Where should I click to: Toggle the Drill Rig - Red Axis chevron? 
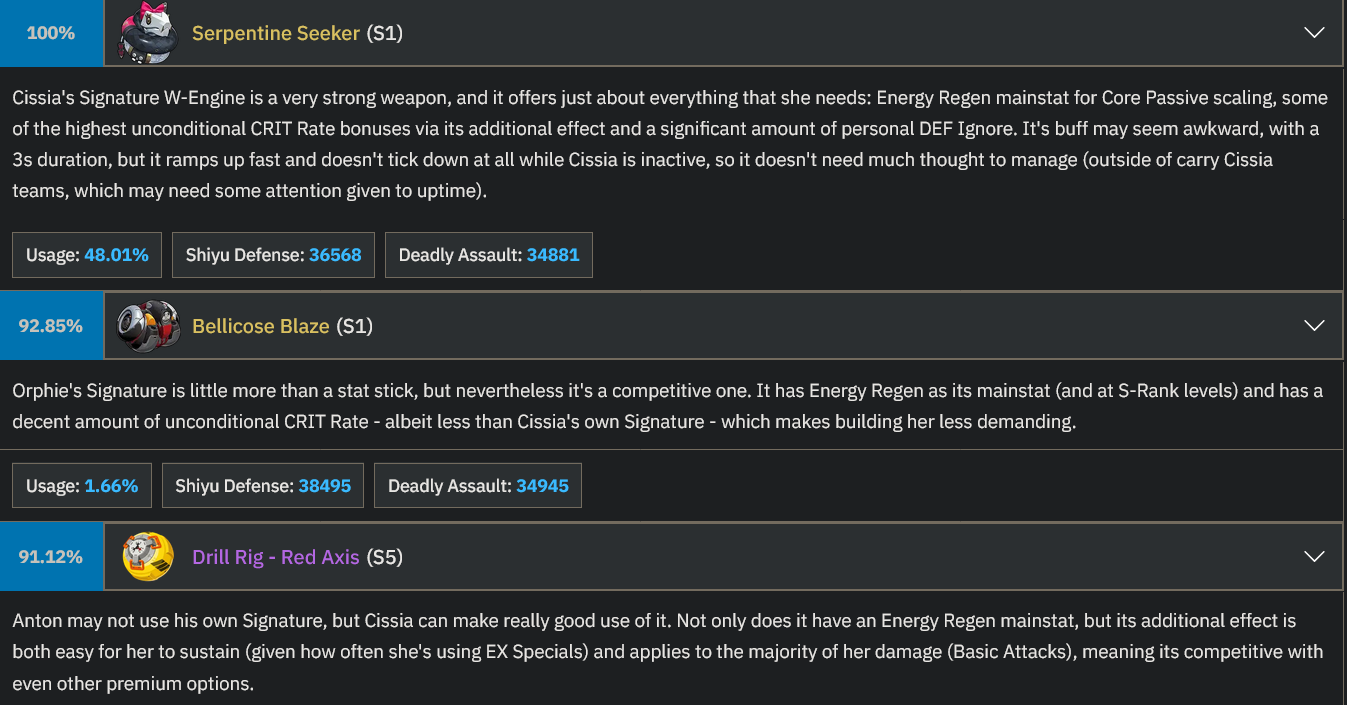coord(1315,556)
